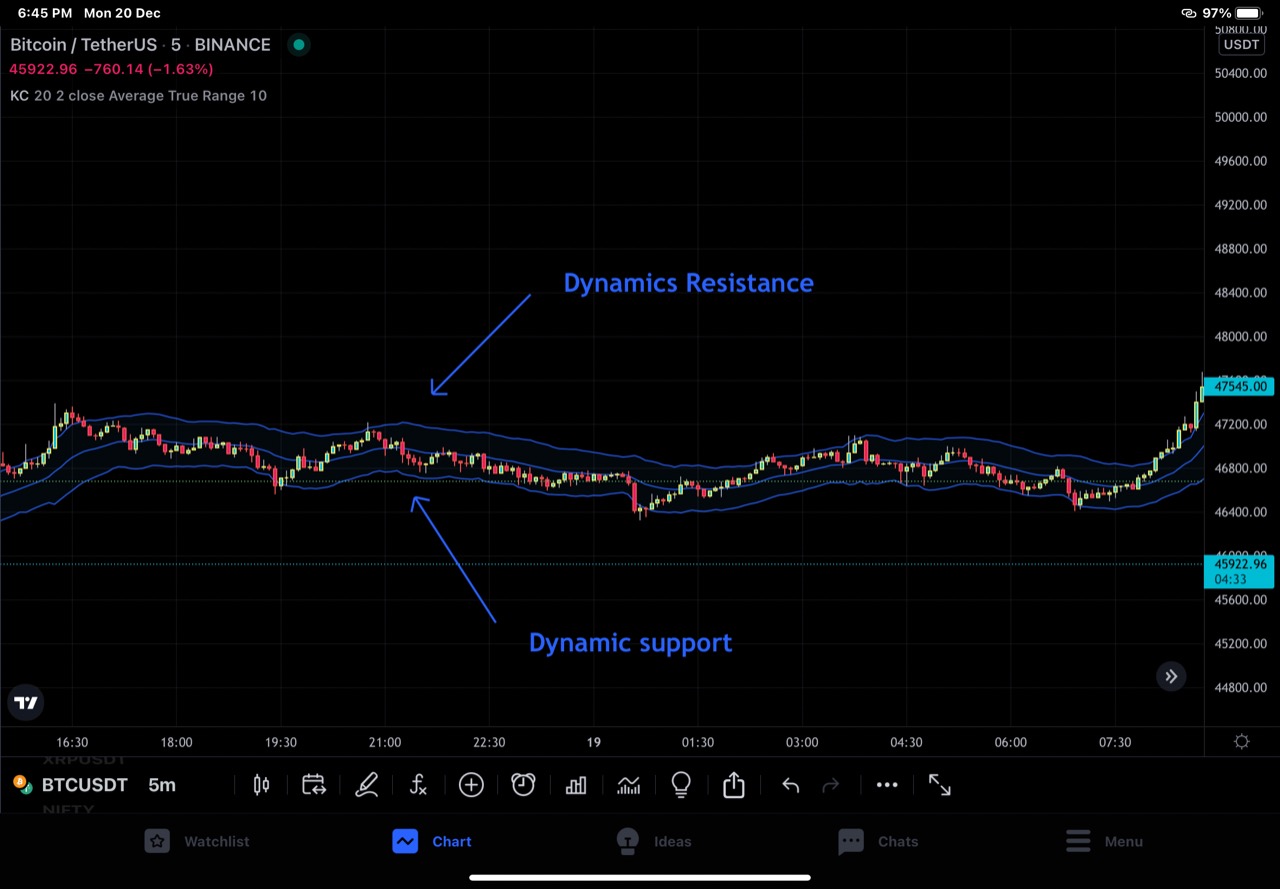Tap the circled plus add icon
Viewport: 1280px width, 889px height.
[x=471, y=785]
